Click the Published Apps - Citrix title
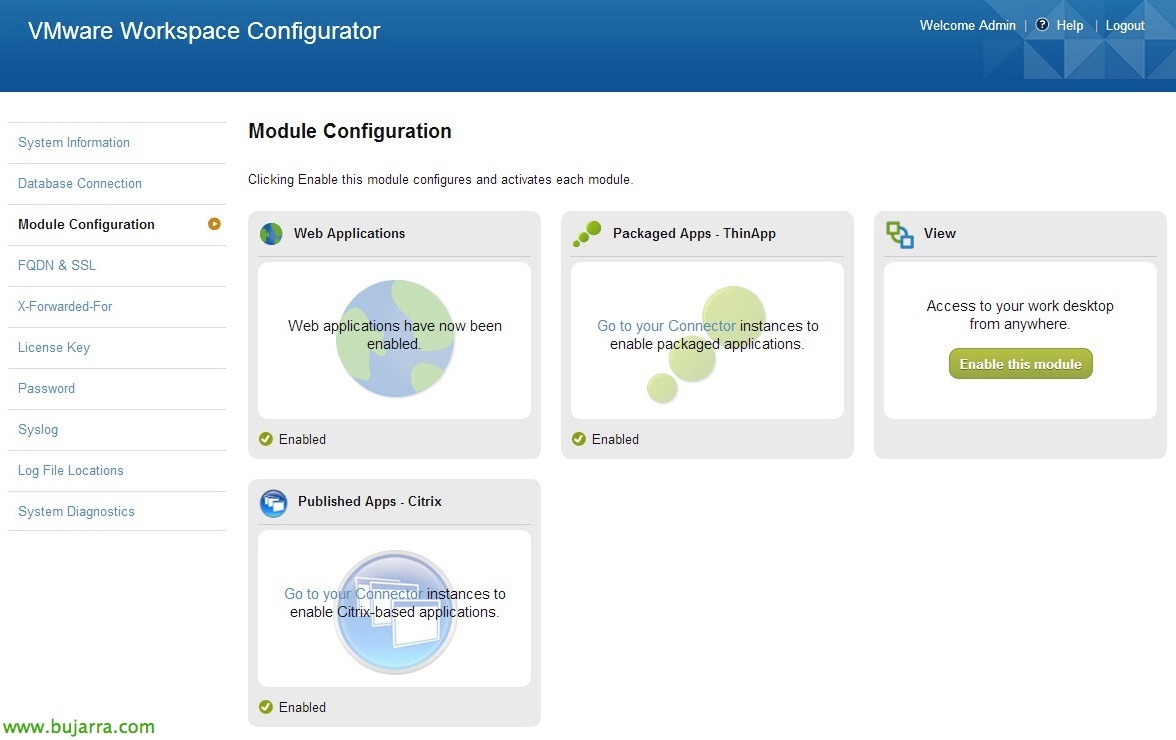Viewport: 1176px width, 740px height. (x=370, y=502)
